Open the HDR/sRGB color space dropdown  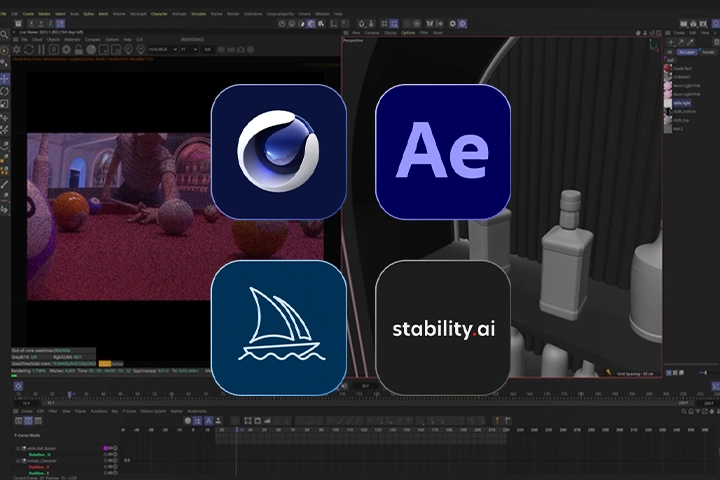coord(163,49)
